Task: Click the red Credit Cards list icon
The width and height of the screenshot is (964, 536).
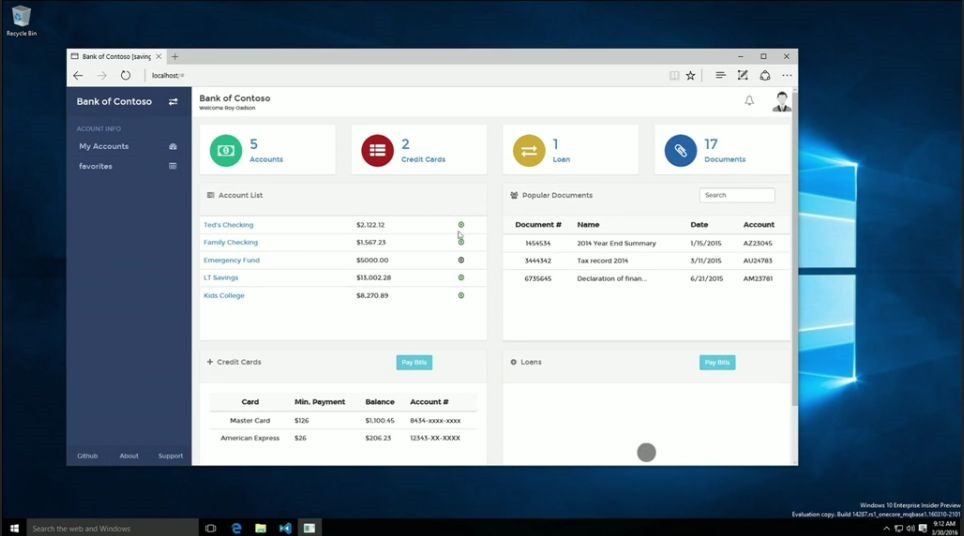Action: tap(377, 151)
